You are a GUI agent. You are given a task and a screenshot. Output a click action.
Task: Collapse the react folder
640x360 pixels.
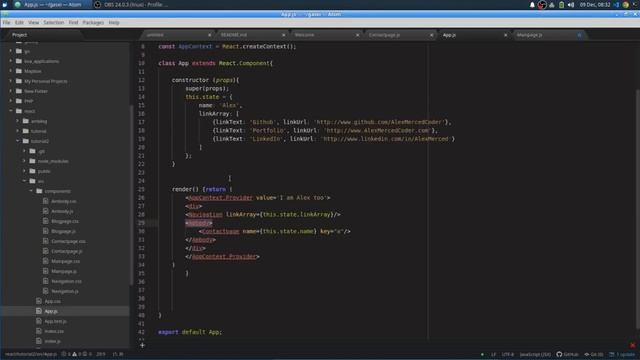(x=11, y=111)
